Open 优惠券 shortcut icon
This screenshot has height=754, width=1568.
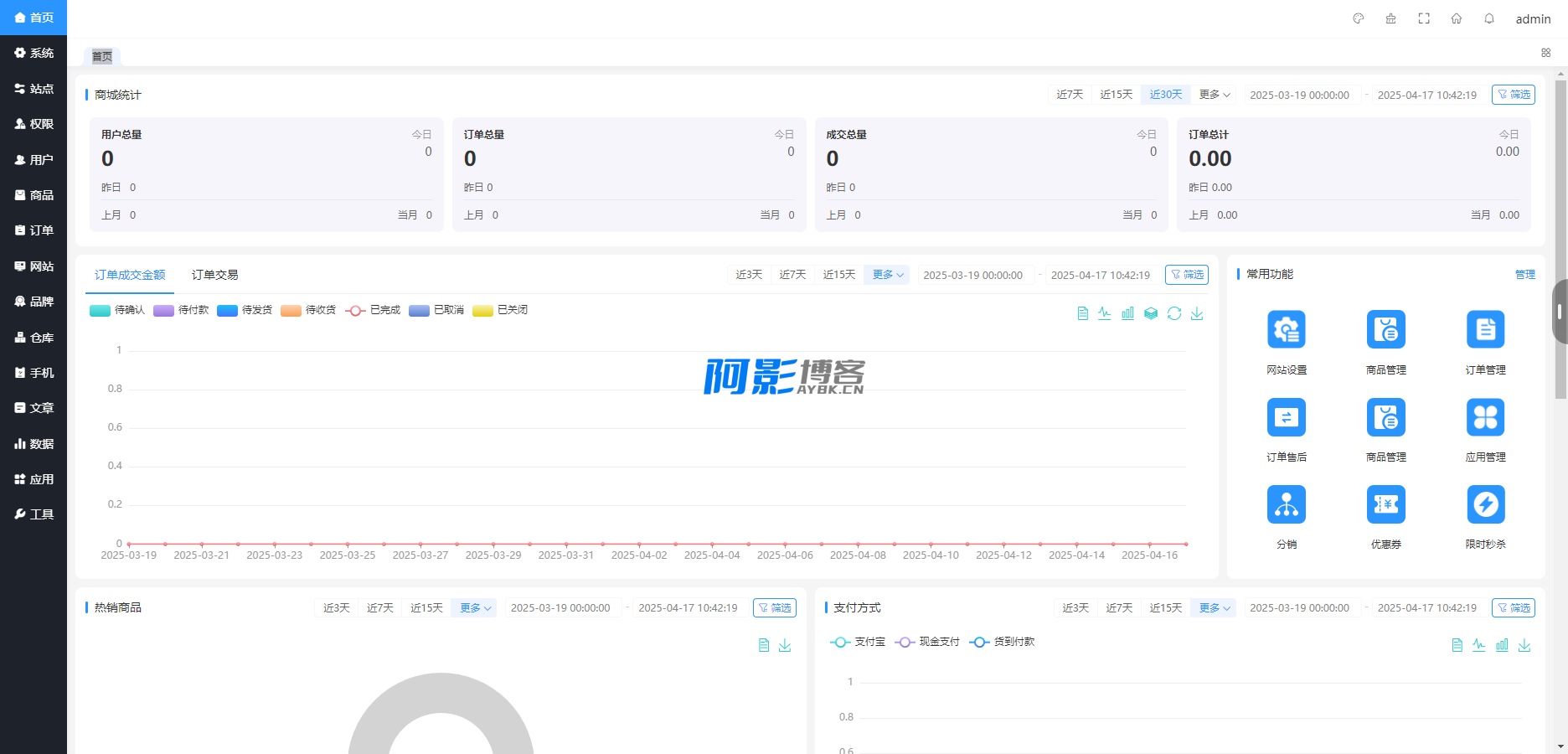coord(1386,504)
